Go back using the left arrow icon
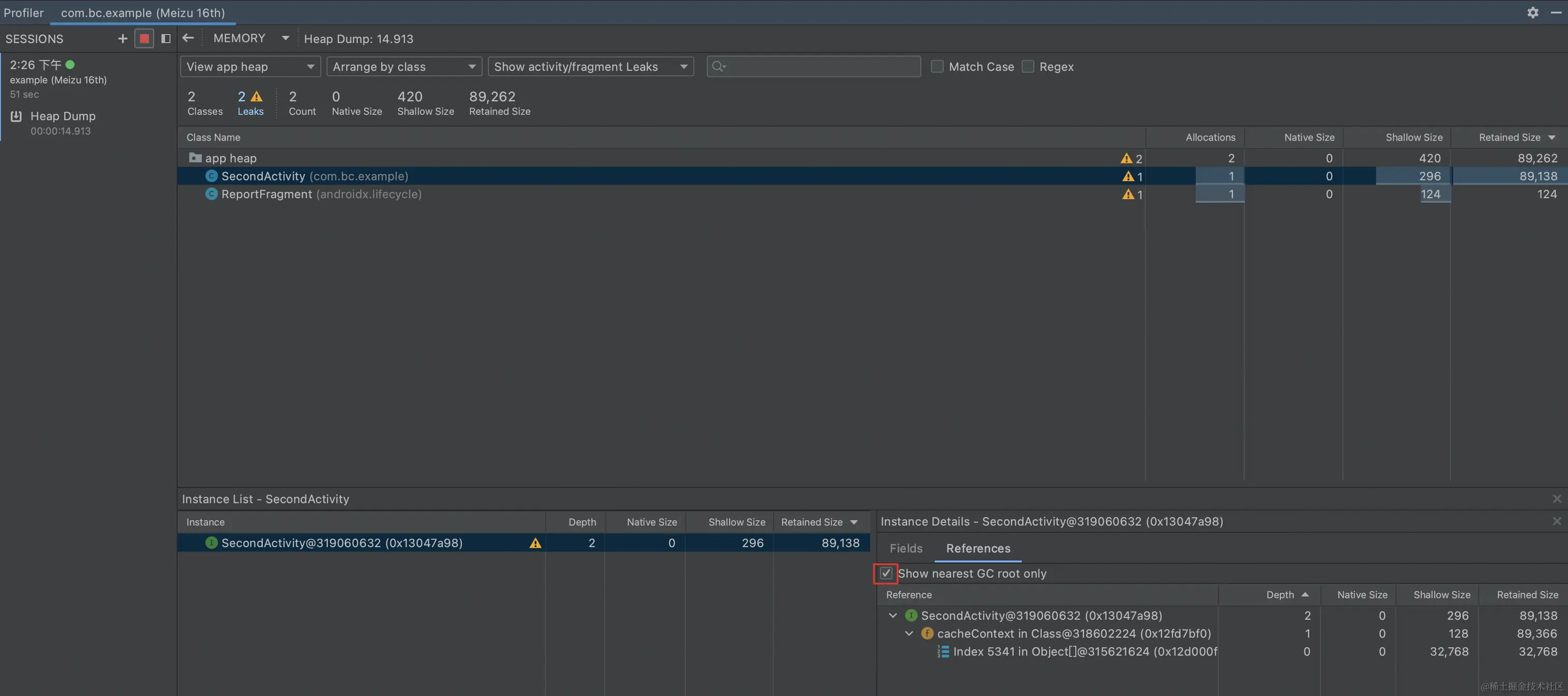Viewport: 1568px width, 696px height. tap(188, 38)
